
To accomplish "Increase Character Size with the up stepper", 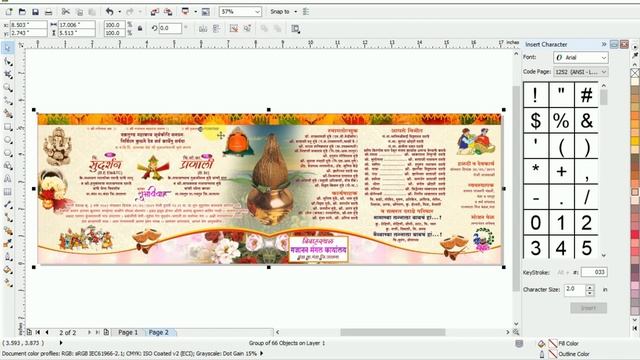I will coord(589,287).
